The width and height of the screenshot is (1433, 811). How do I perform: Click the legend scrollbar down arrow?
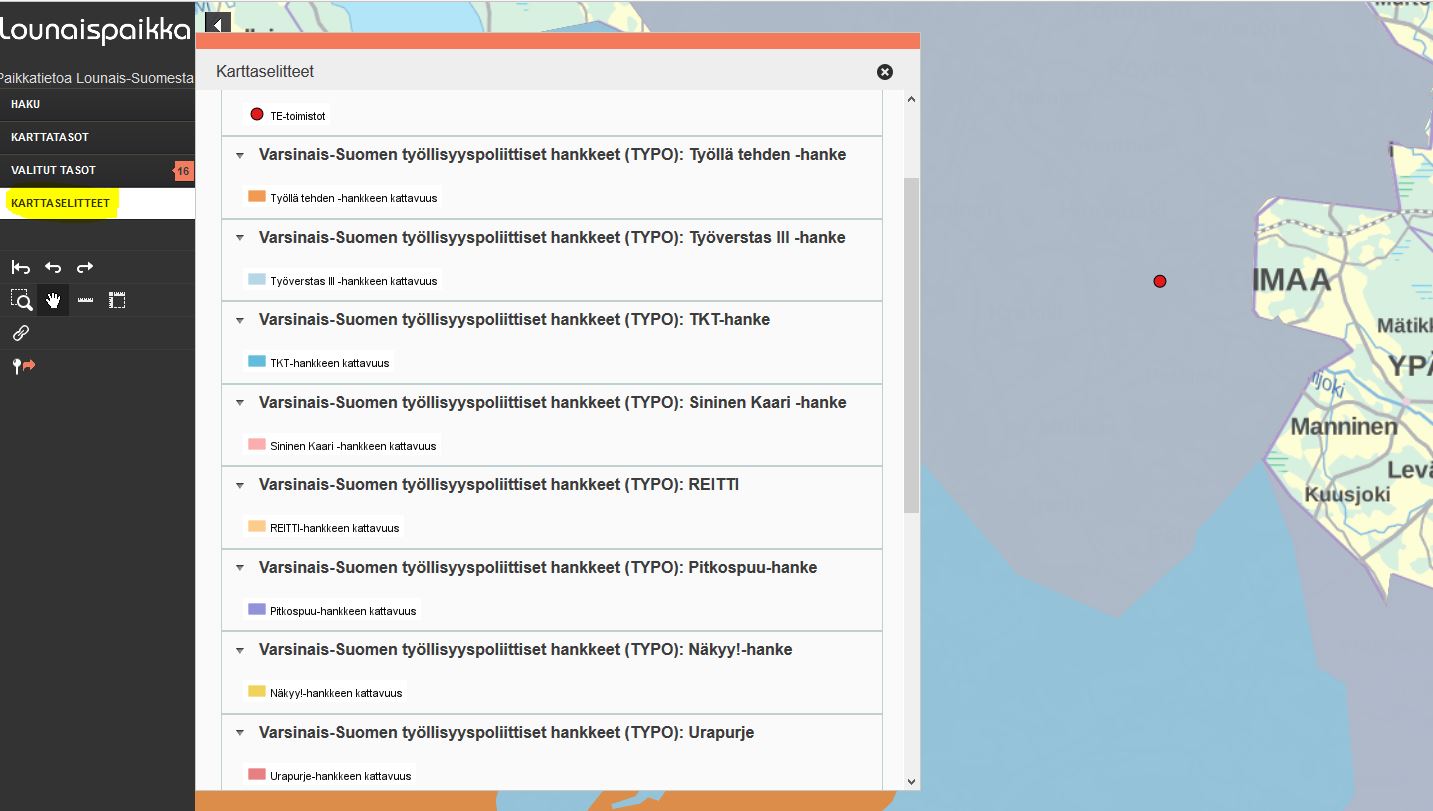[x=911, y=781]
